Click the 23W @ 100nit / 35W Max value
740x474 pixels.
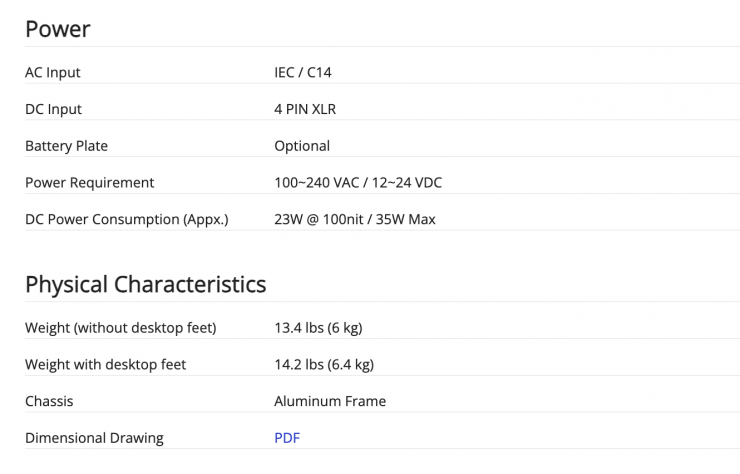(355, 219)
